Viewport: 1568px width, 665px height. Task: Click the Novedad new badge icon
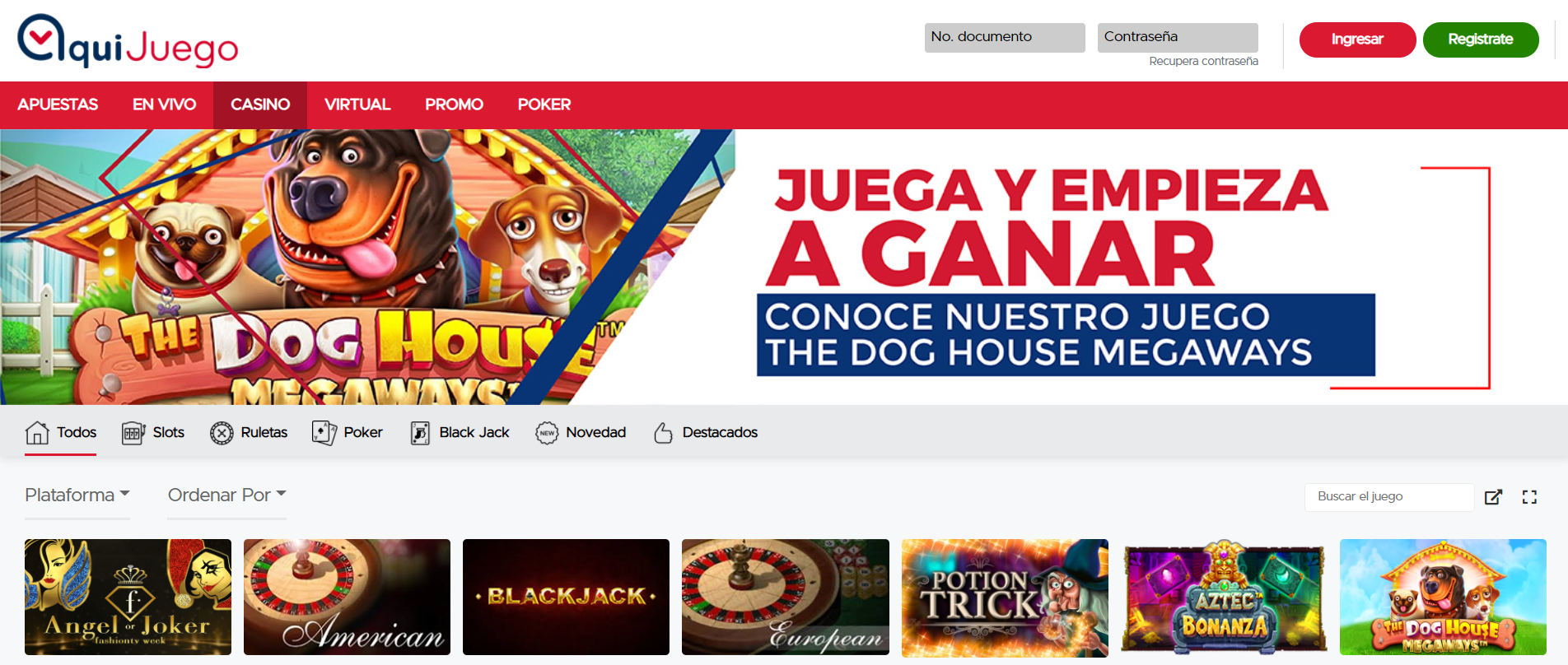pos(547,433)
